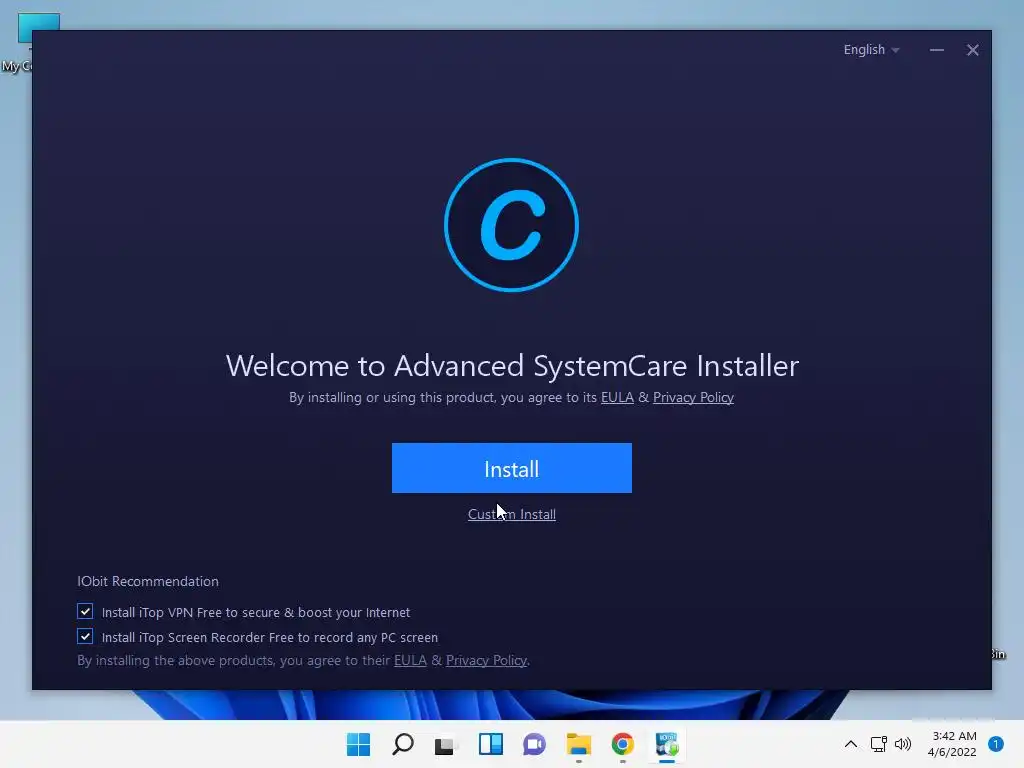1024x768 pixels.
Task: Click the Welcome to Advanced SystemCare Installer heading
Action: click(x=513, y=366)
